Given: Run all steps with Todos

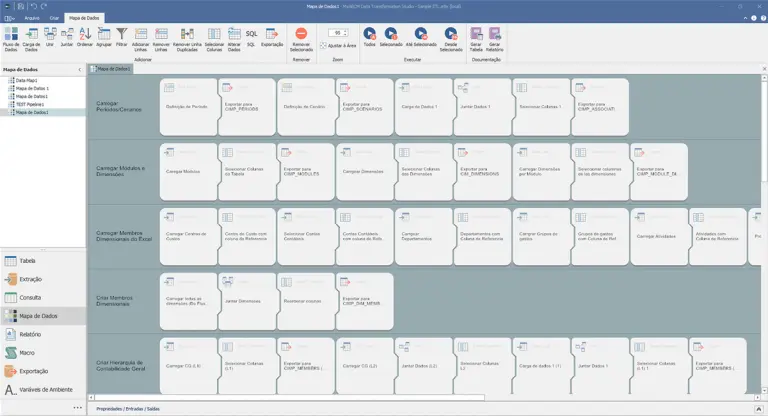Looking at the screenshot, I should [x=370, y=38].
